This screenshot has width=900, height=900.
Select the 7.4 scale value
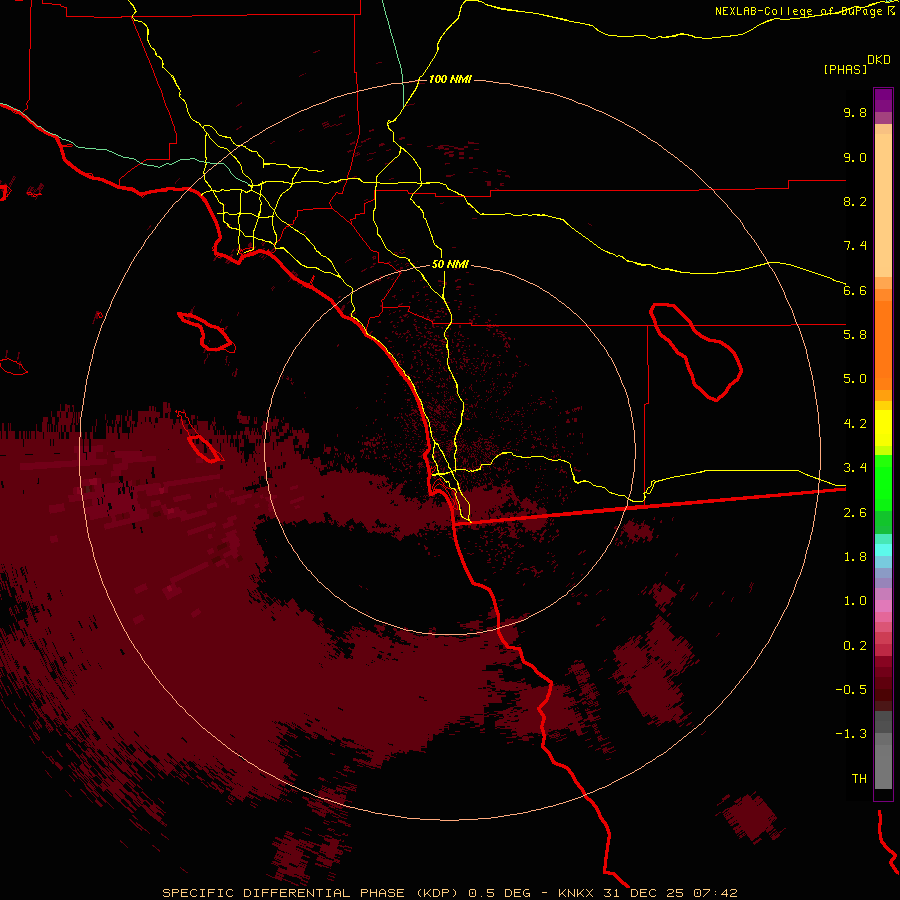tap(855, 246)
